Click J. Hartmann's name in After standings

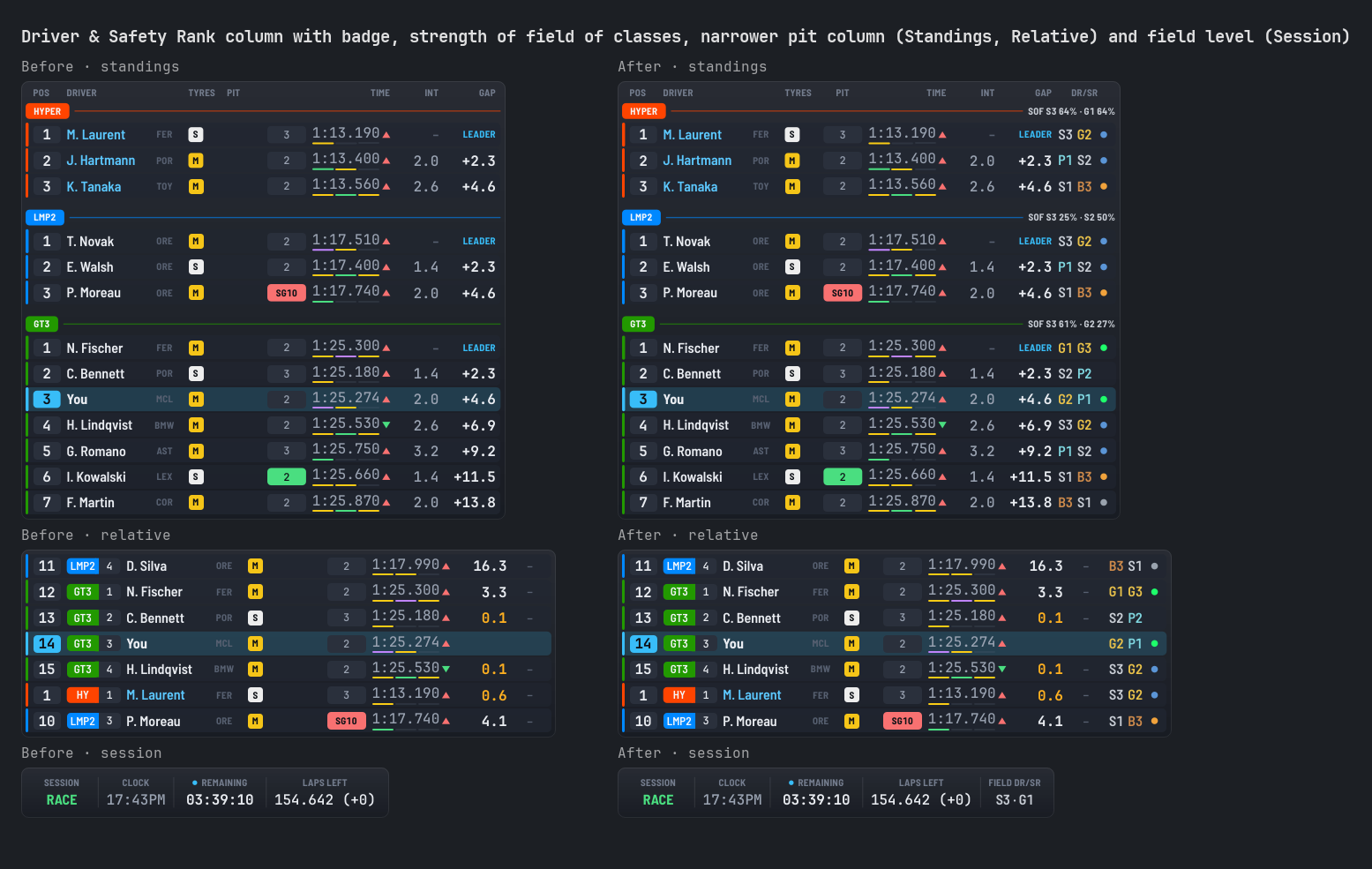(x=698, y=161)
